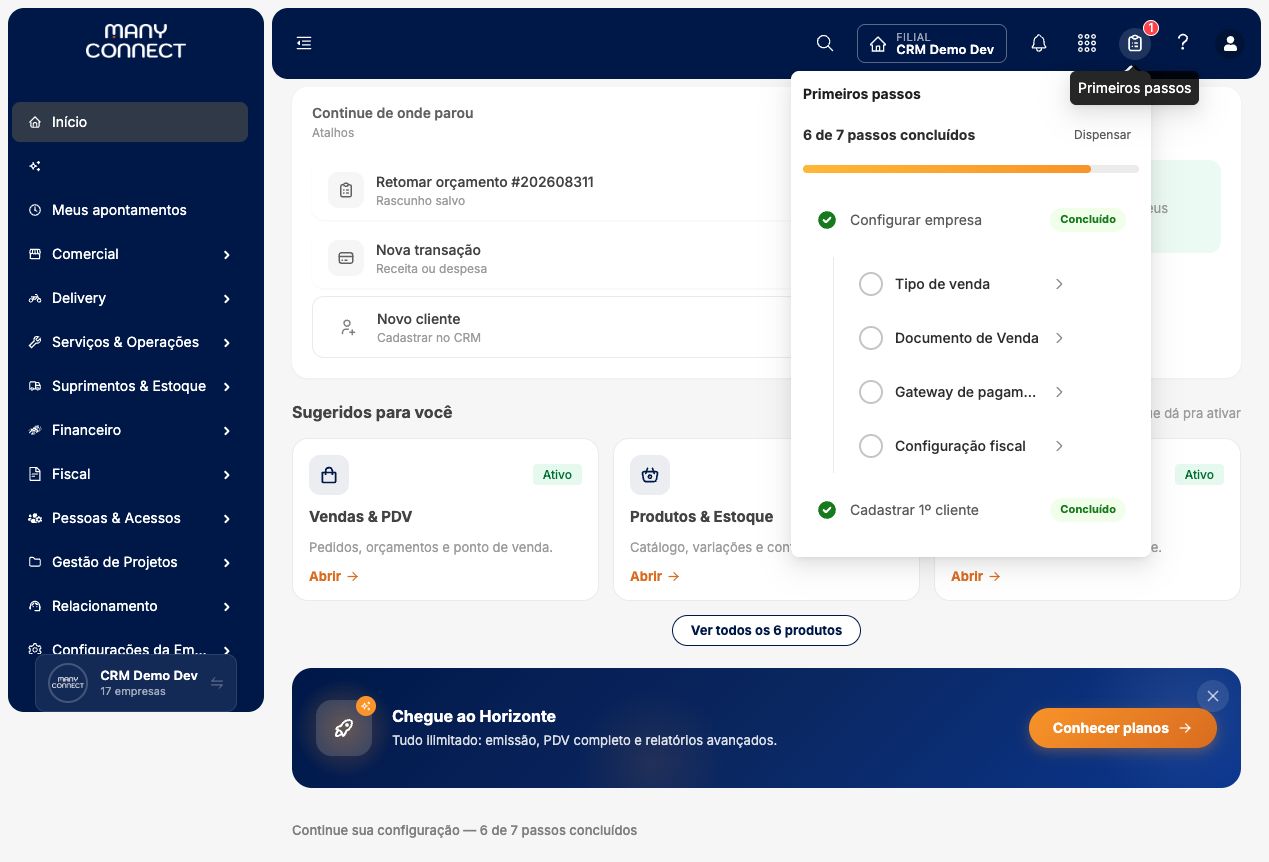This screenshot has width=1269, height=862.
Task: Click the rocket icon in the Horizonte banner
Action: tap(344, 728)
